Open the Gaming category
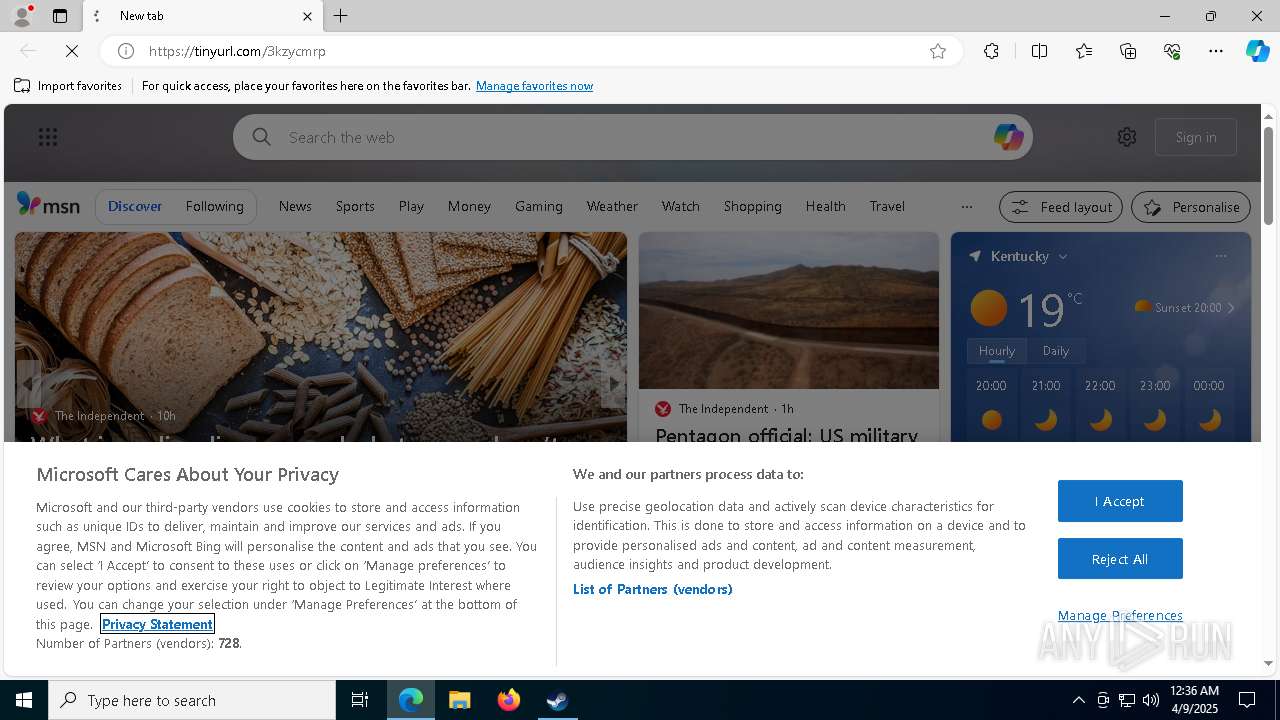Viewport: 1280px width, 720px height. [x=539, y=206]
